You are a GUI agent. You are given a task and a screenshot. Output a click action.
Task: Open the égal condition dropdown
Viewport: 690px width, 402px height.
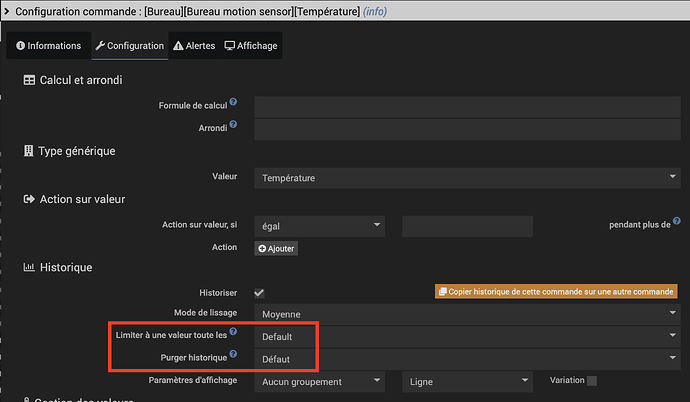[319, 226]
